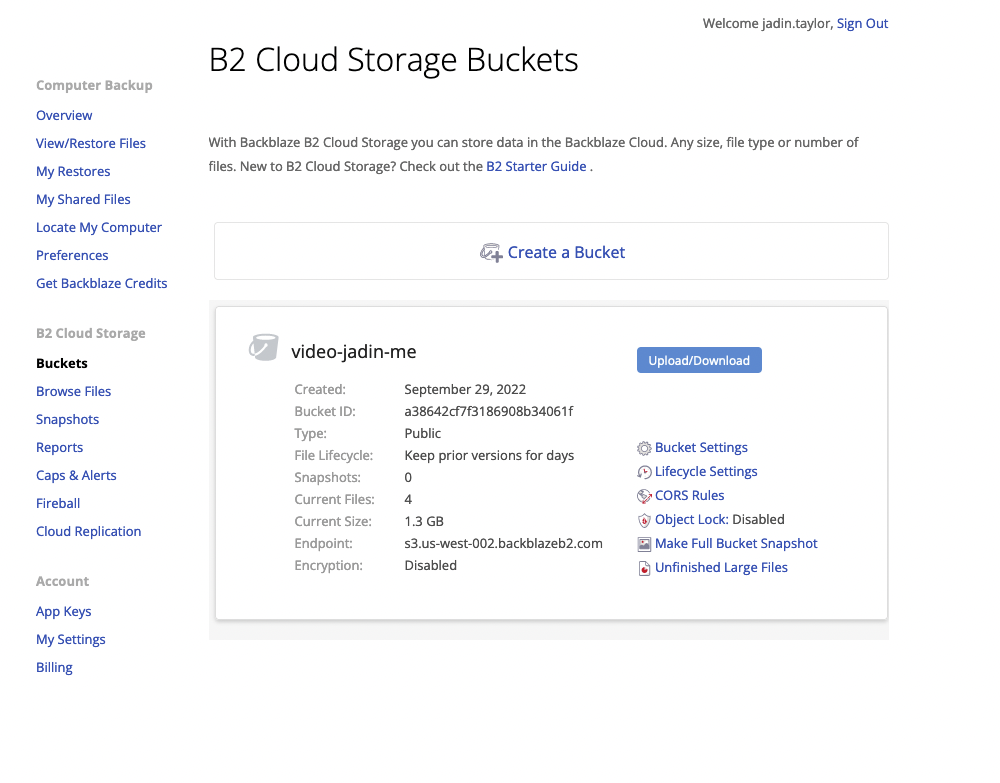
Task: Click the created date September 29, 2022
Action: [465, 390]
